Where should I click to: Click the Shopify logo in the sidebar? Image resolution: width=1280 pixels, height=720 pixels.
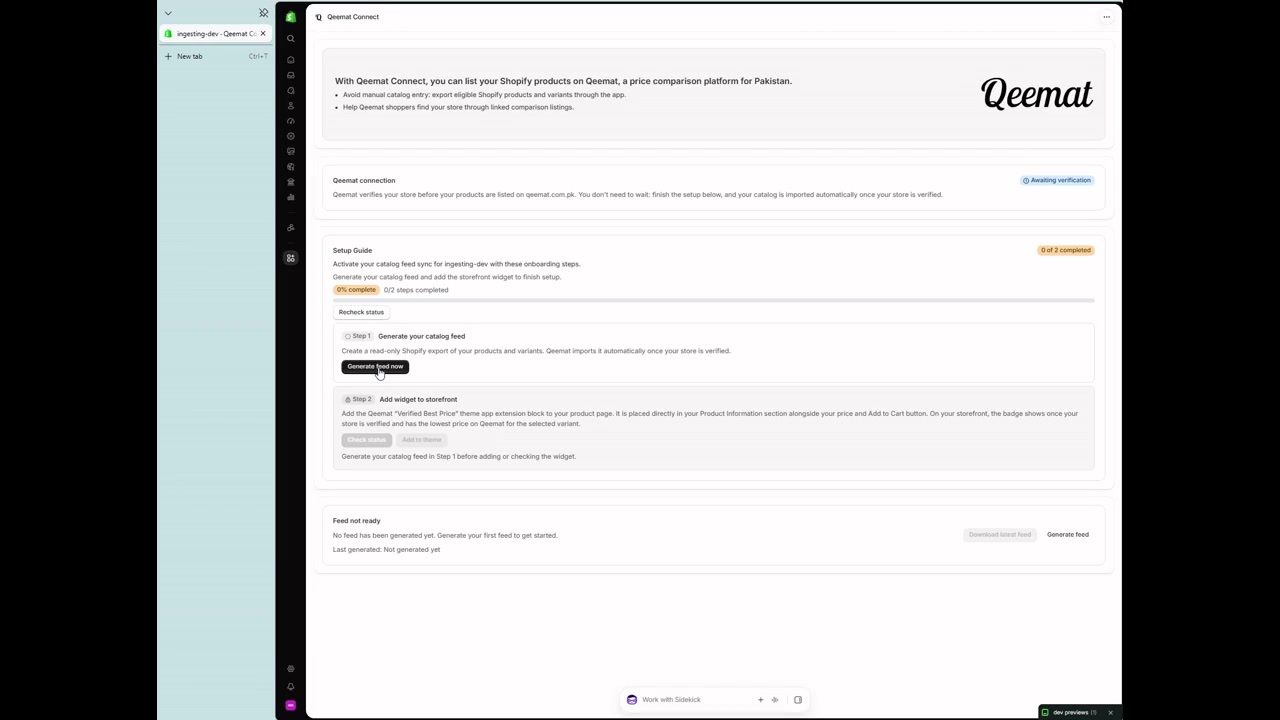[x=291, y=17]
